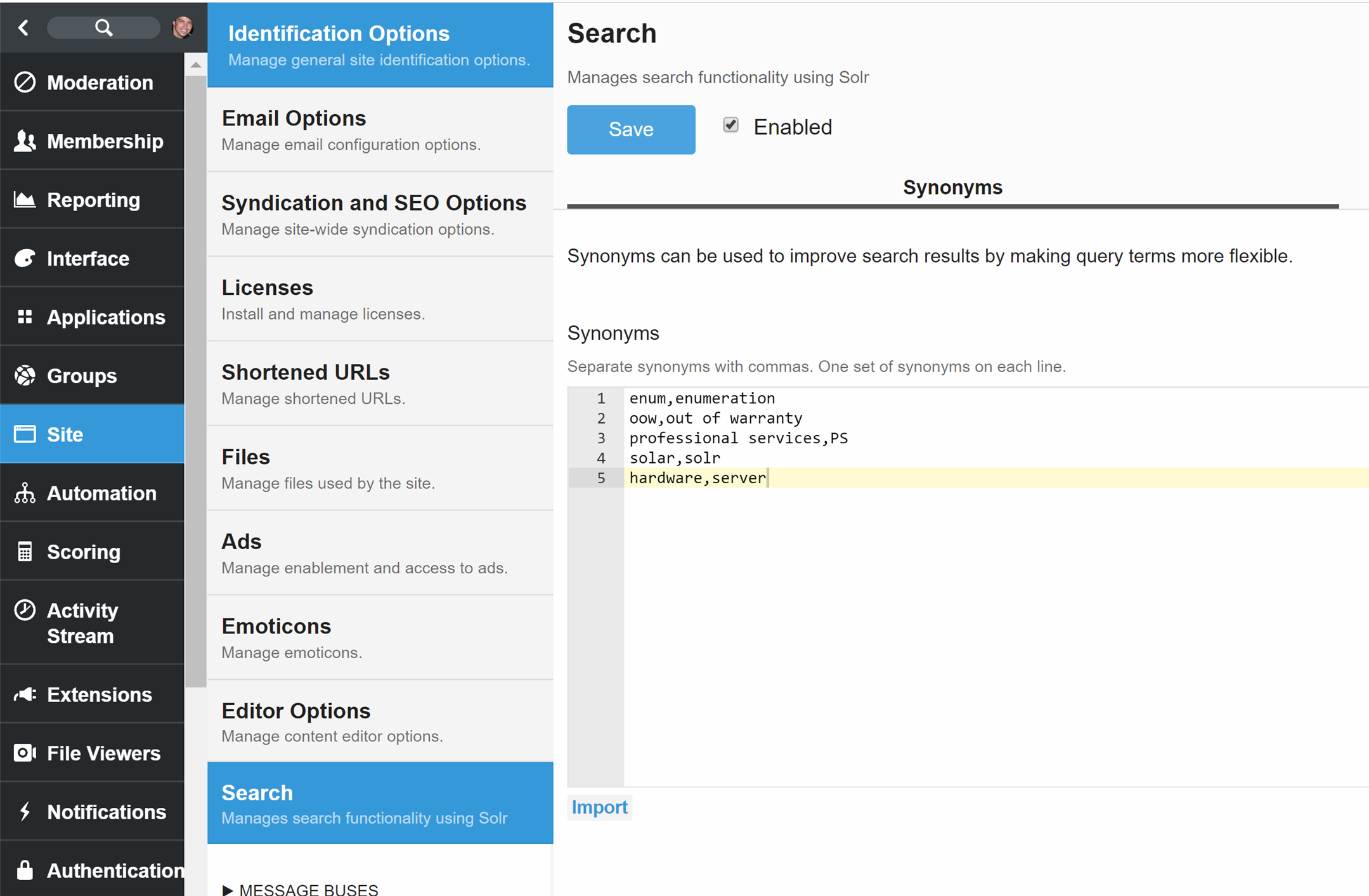This screenshot has width=1369, height=896.
Task: Click the Extensions megaphone icon
Action: pos(25,694)
